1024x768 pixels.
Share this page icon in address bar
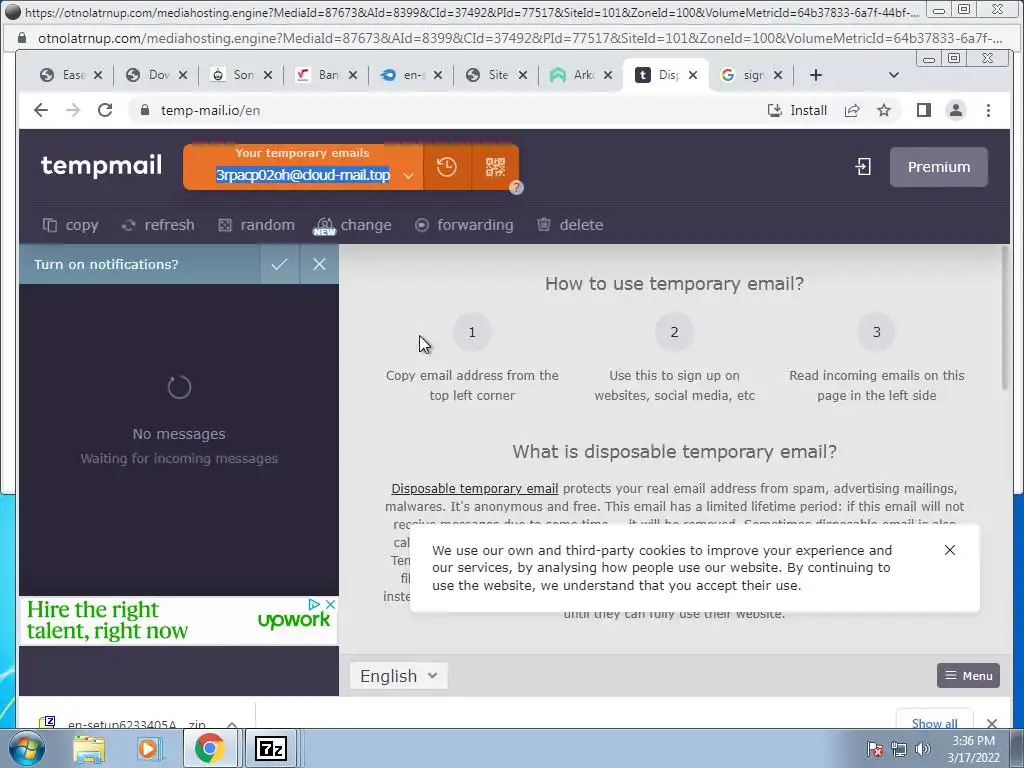pyautogui.click(x=852, y=110)
